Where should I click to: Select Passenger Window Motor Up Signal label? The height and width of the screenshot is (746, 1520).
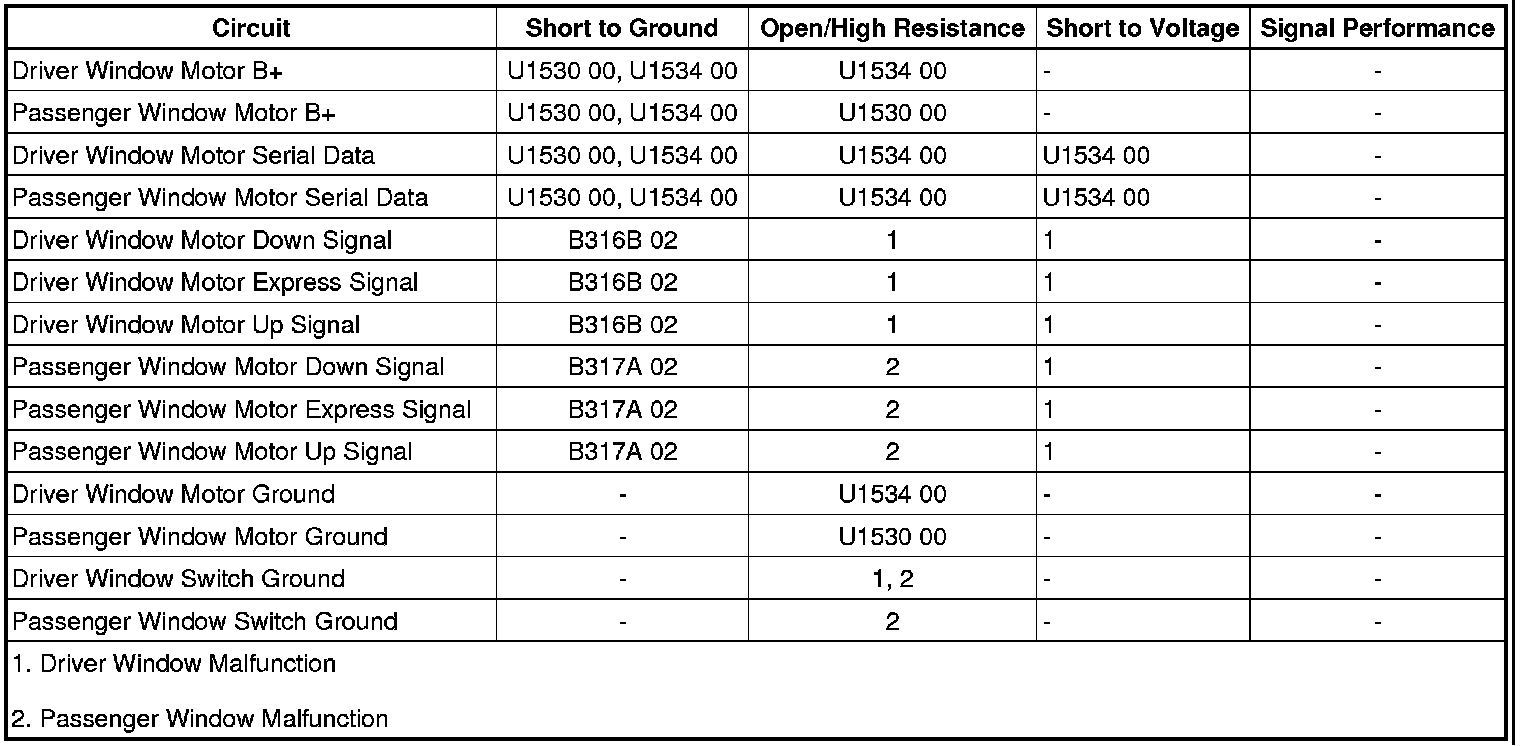tap(212, 452)
